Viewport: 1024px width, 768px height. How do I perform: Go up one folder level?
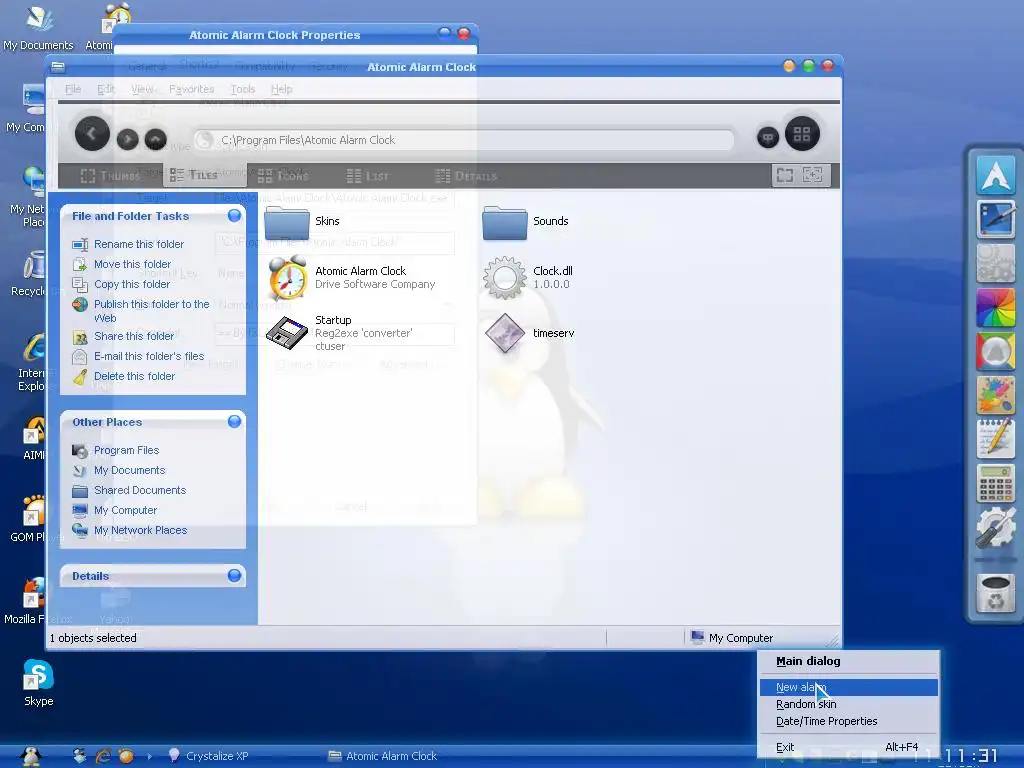coord(155,138)
